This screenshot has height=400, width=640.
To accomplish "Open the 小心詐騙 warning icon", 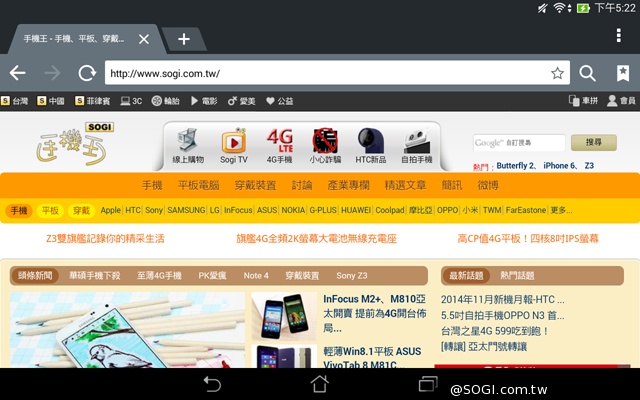I will point(325,146).
